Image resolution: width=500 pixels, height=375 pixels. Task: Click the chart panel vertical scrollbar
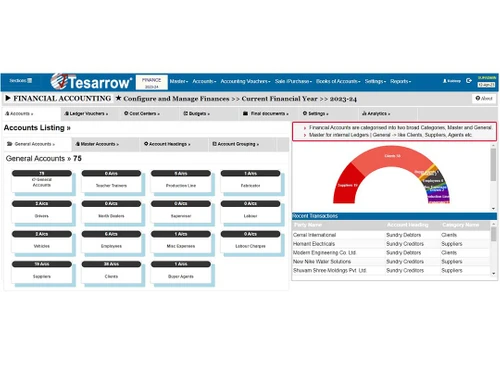tap(493, 165)
